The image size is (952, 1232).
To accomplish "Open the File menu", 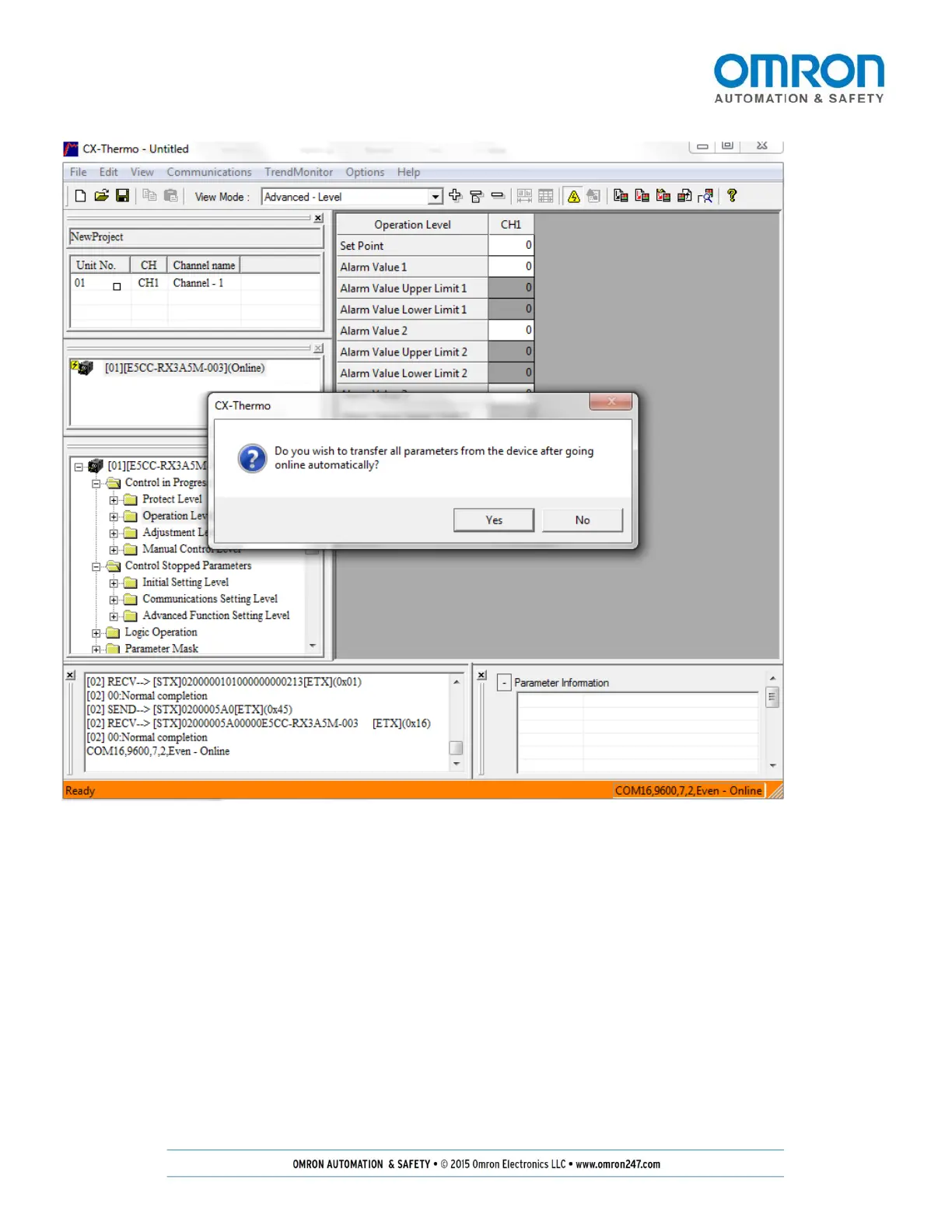I will (x=79, y=172).
